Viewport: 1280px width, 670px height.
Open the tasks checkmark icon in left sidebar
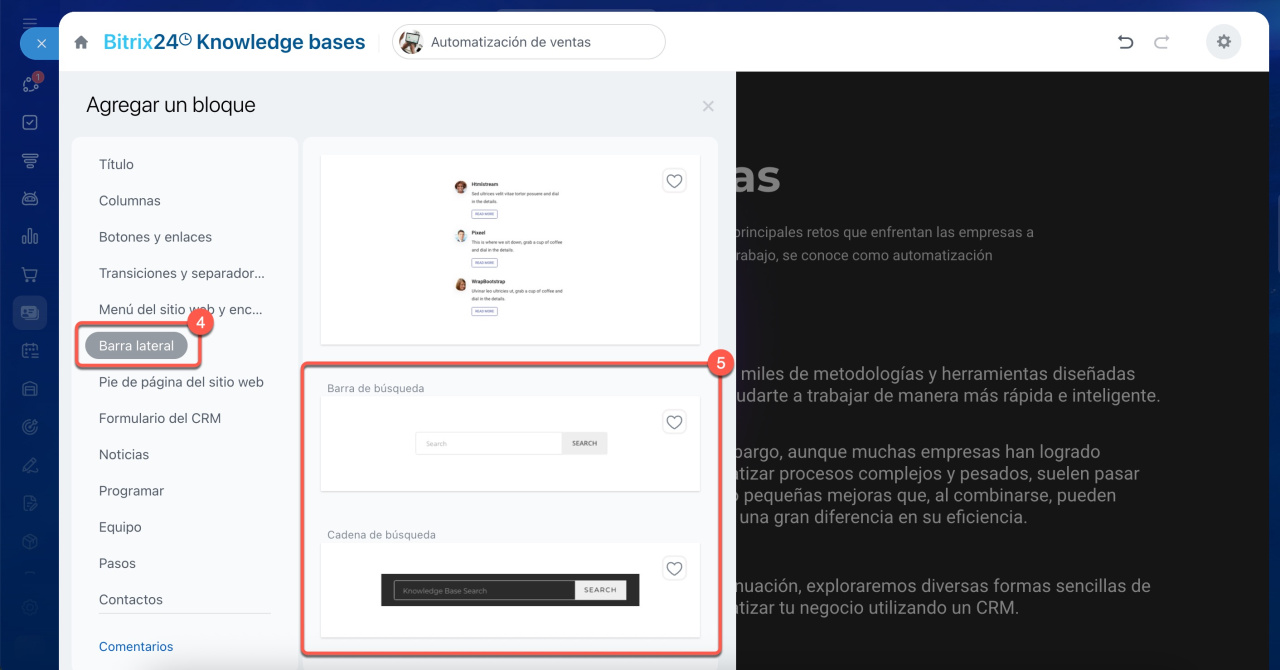30,122
